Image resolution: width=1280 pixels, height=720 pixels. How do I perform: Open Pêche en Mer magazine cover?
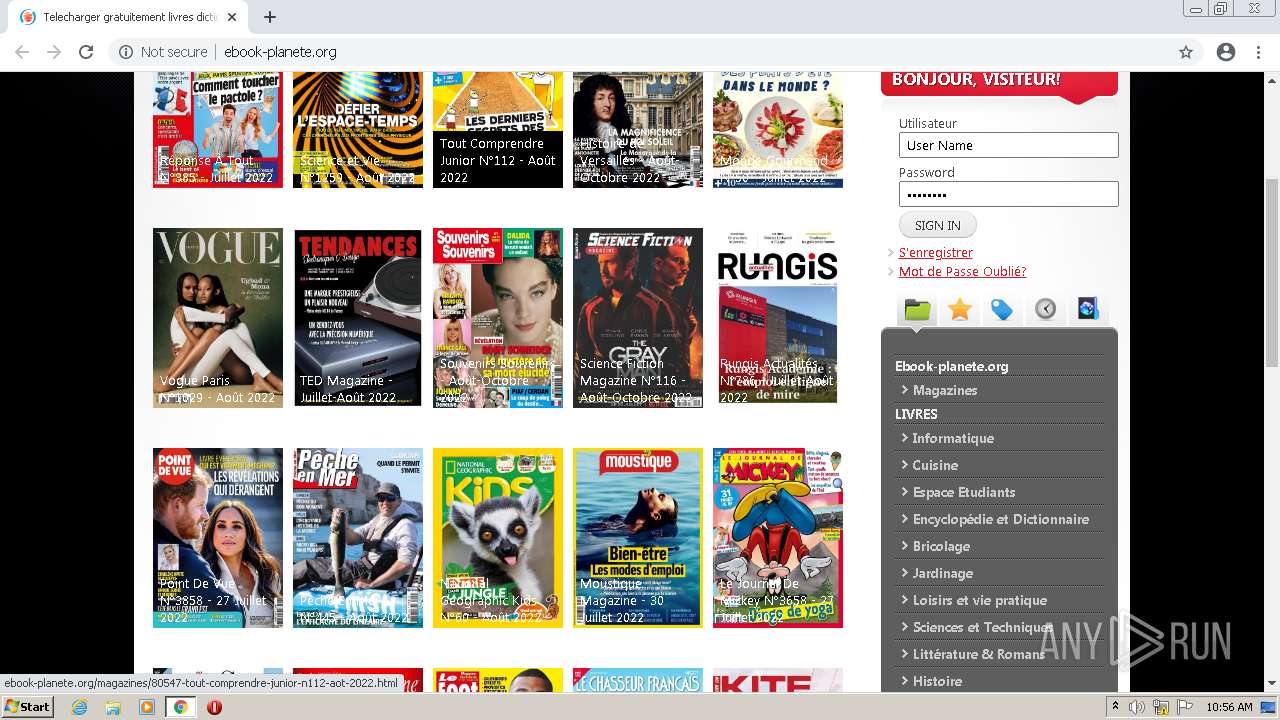(358, 538)
